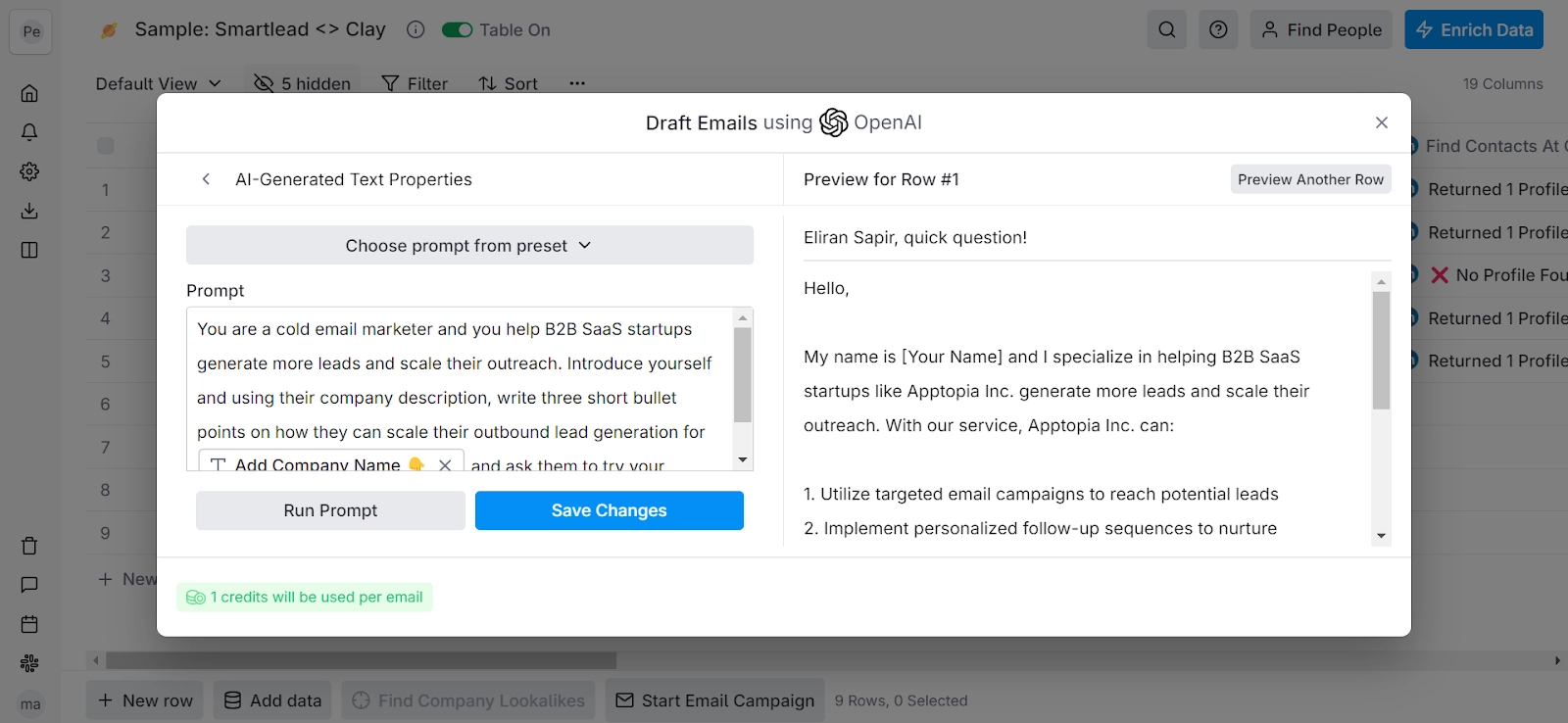Click the preview scrollbar down arrow
Screen dimensions: 1568x723
pyautogui.click(x=1381, y=536)
